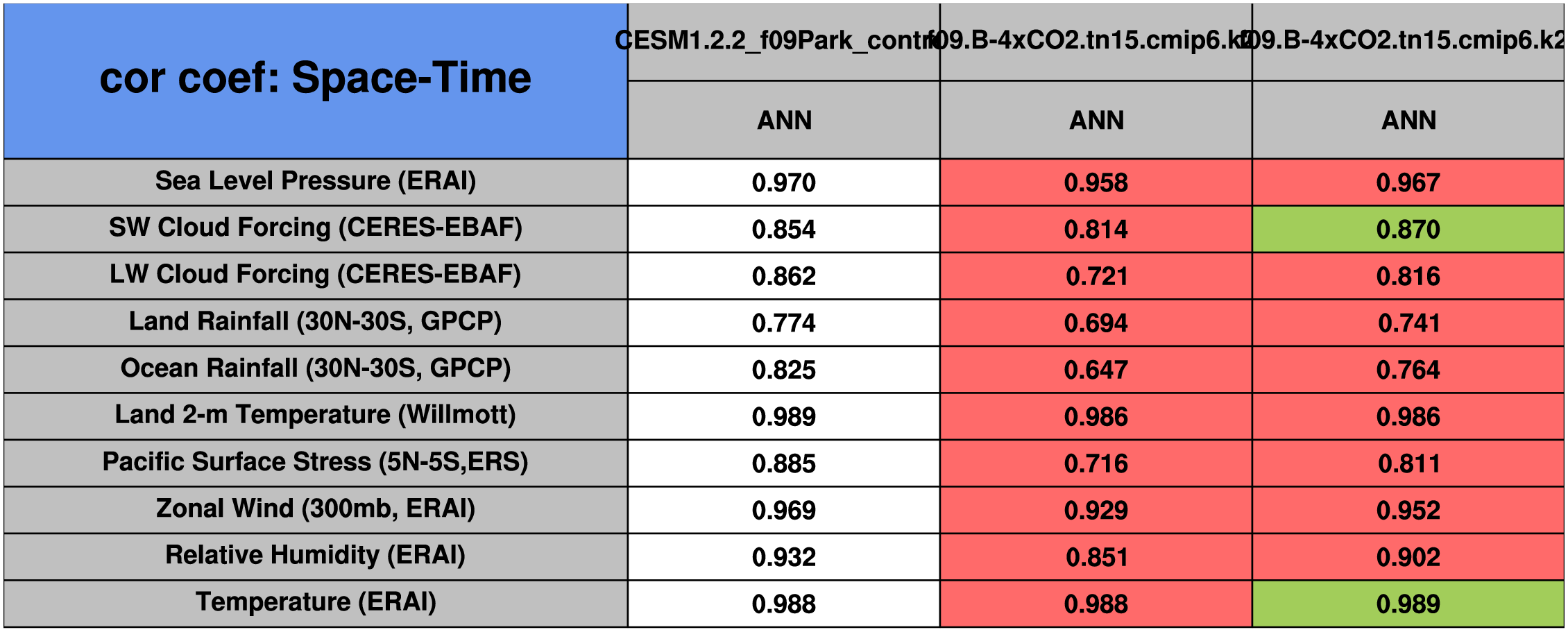This screenshot has width=1568, height=632.
Task: Select the red cell with value 0.647
Action: [1096, 370]
